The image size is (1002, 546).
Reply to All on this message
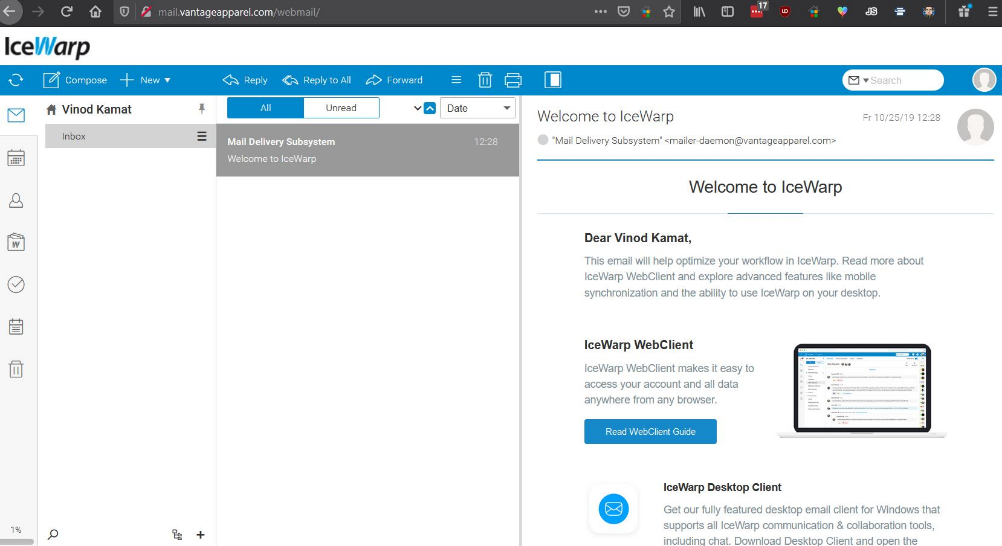click(317, 80)
